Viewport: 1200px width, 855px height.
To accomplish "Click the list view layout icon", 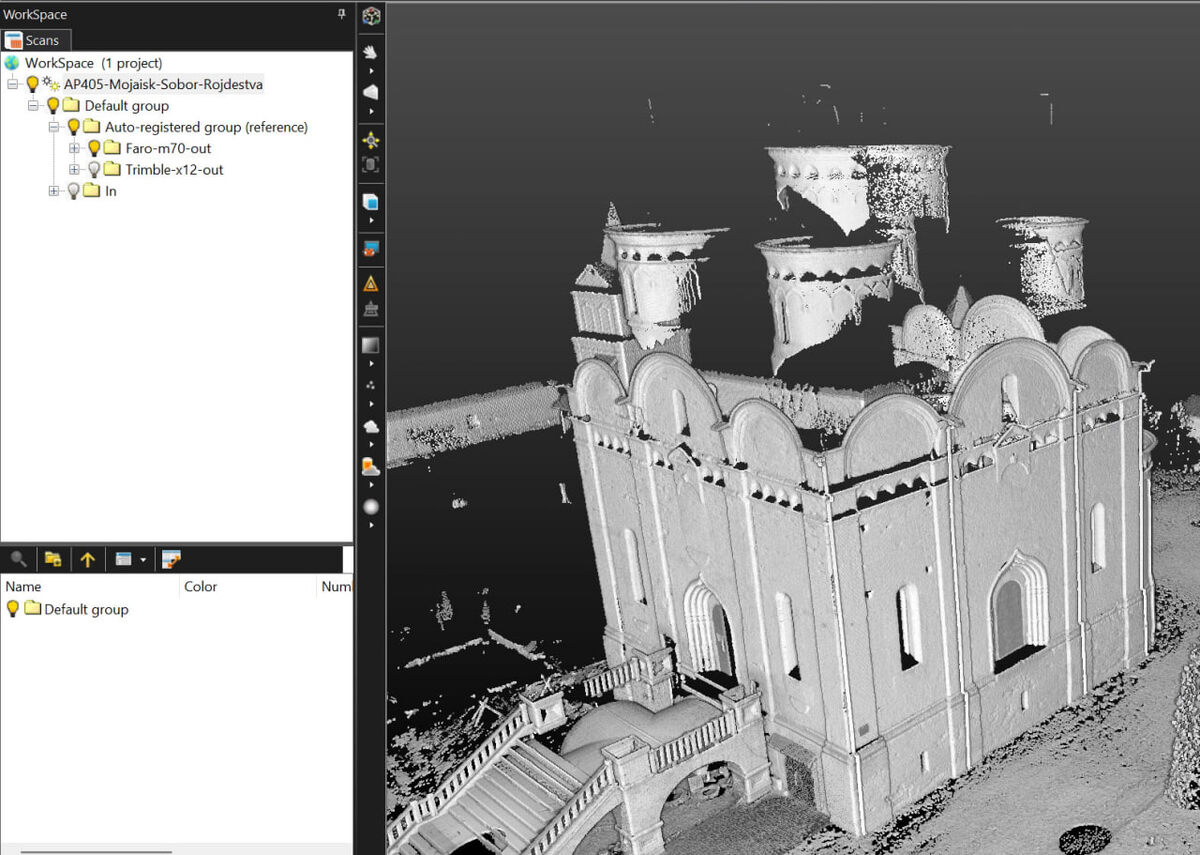I will (x=124, y=559).
